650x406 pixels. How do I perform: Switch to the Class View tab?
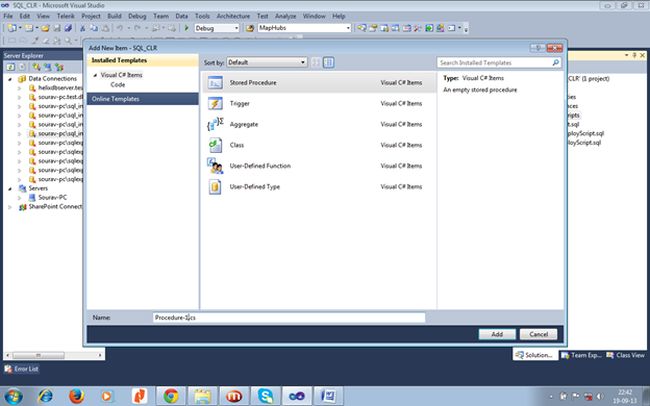pos(626,355)
